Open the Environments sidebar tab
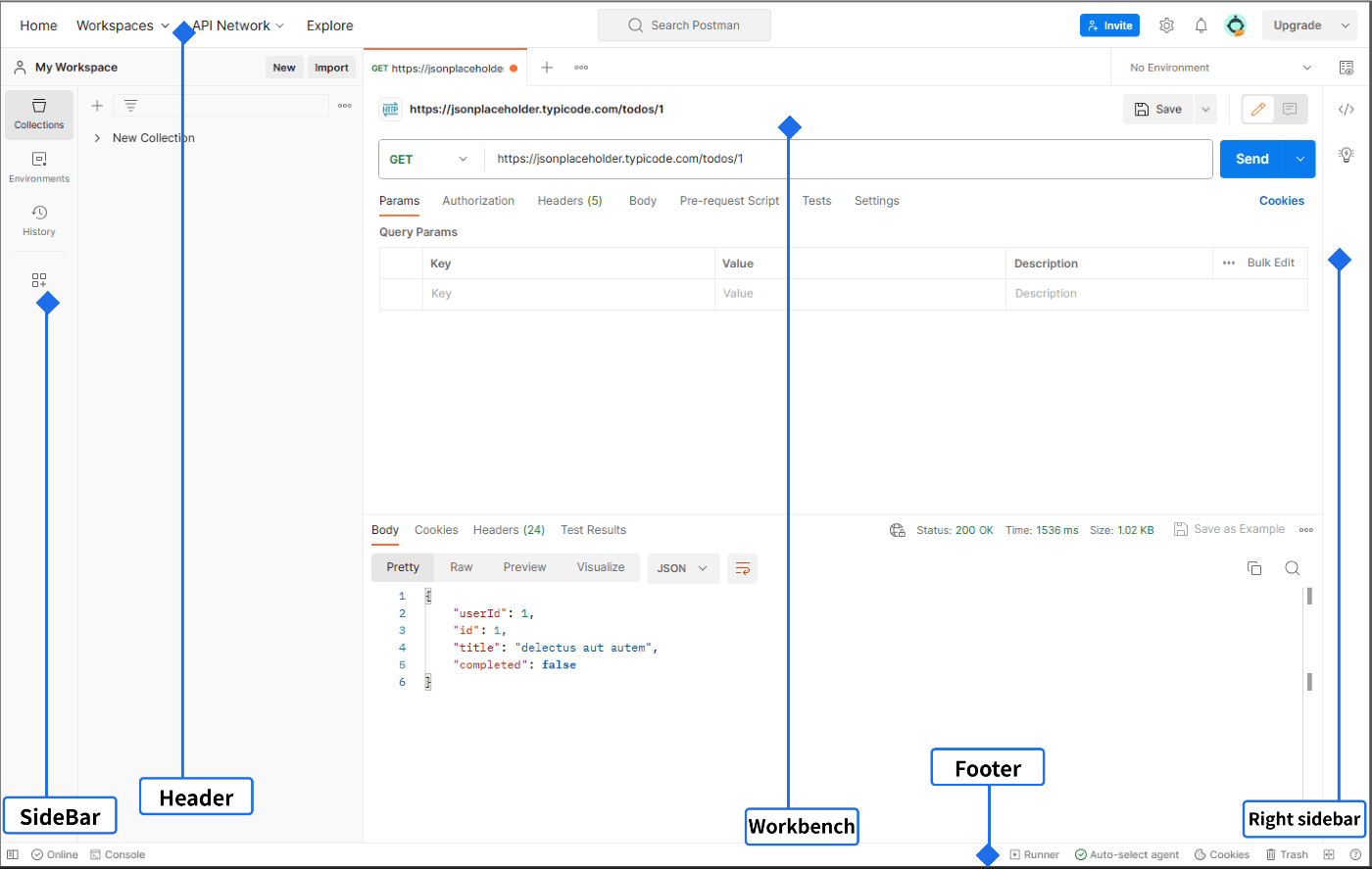 point(39,168)
